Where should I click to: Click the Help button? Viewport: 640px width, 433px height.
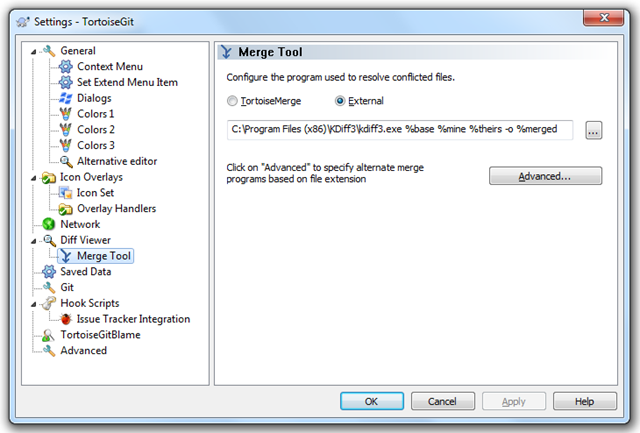click(585, 402)
